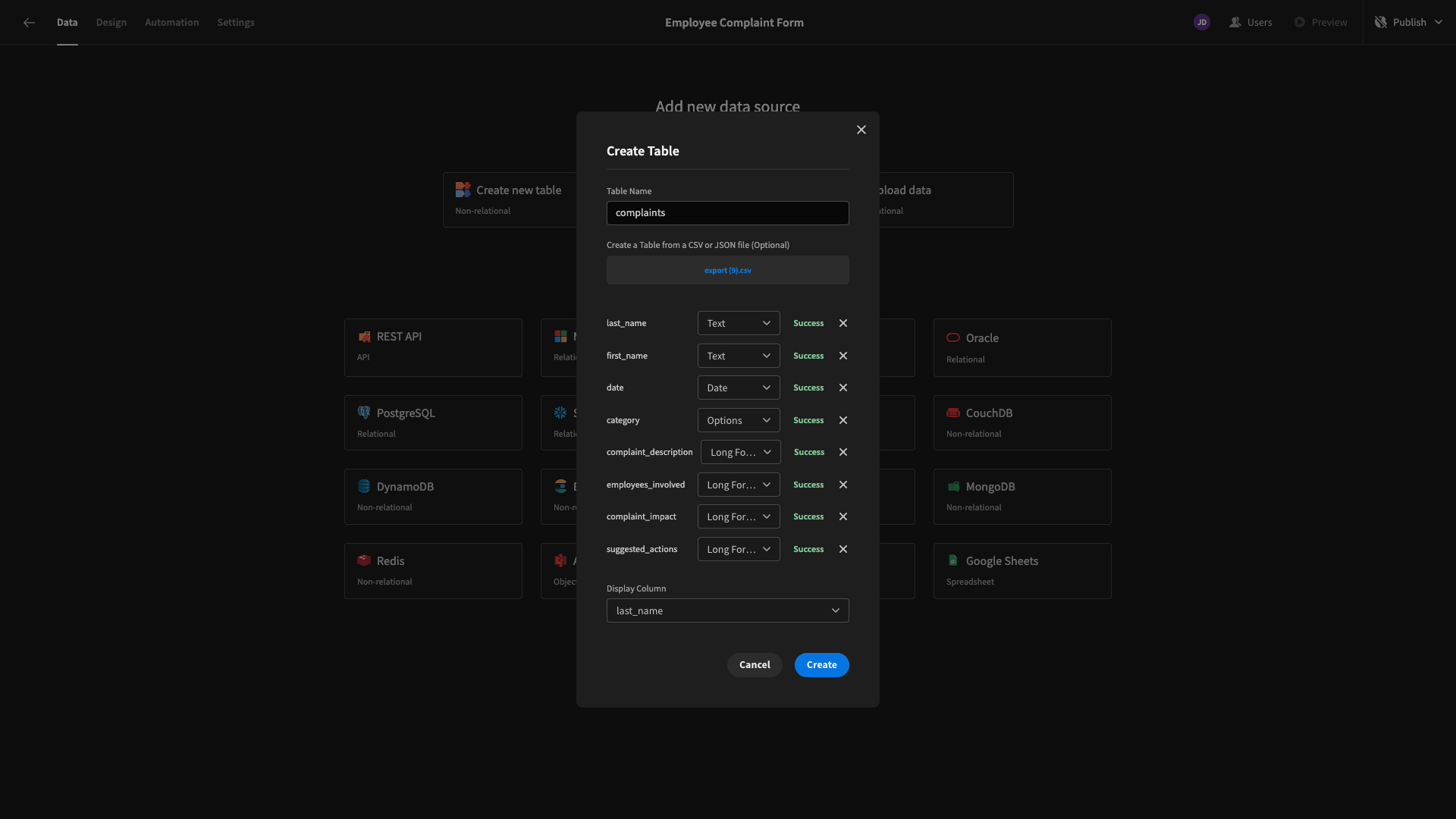Click the Preview button
The width and height of the screenshot is (1456, 819).
[x=1320, y=22]
